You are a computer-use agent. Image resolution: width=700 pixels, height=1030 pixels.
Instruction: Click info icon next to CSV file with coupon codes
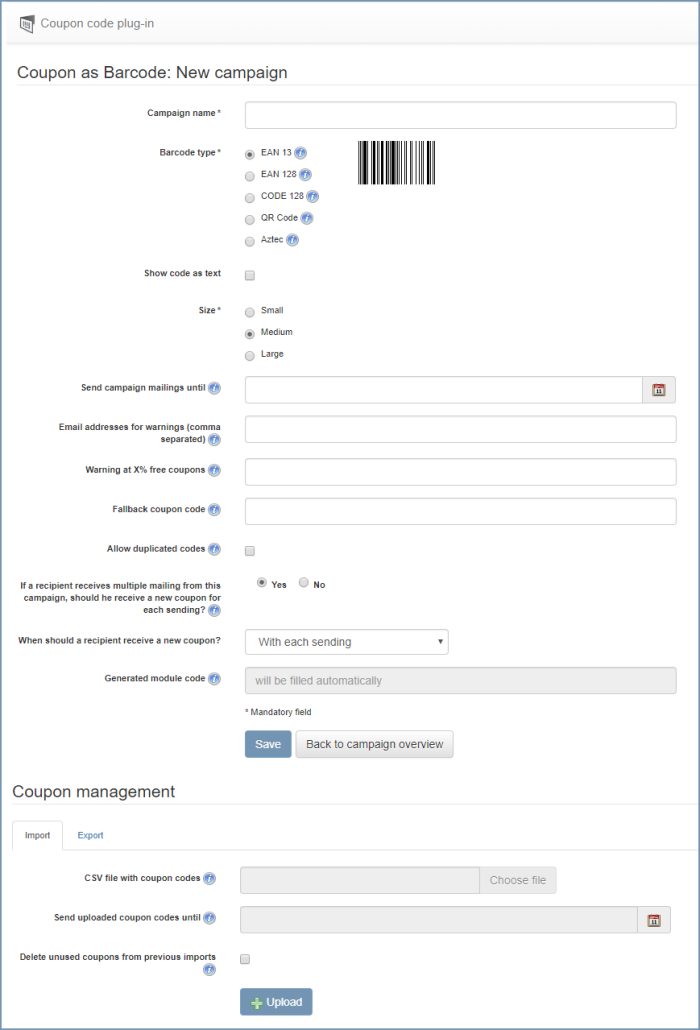click(209, 878)
